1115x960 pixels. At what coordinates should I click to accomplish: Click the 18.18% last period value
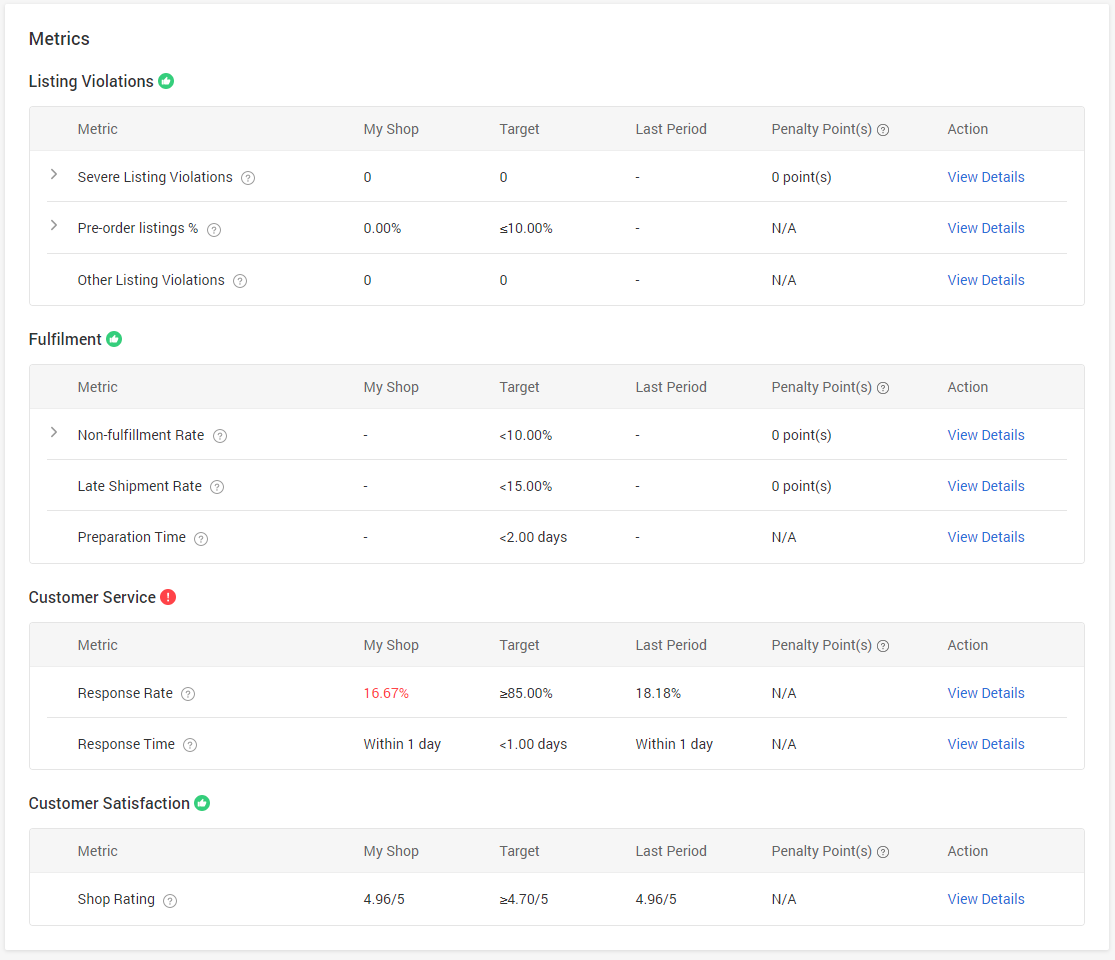(658, 693)
